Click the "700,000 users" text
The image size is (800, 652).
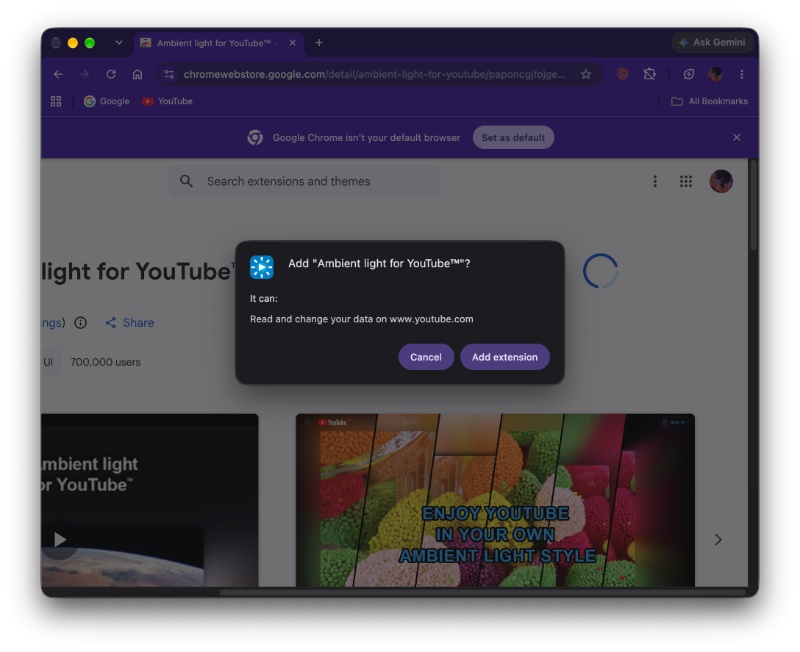pos(105,362)
